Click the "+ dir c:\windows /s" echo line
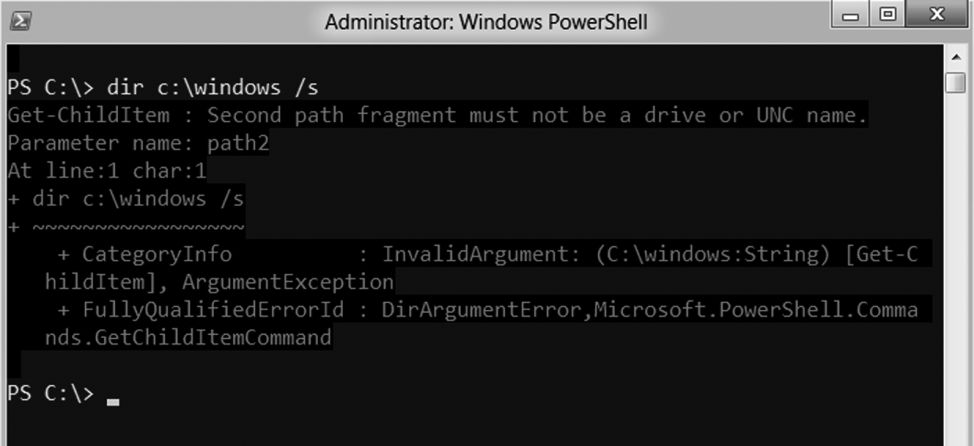The image size is (974, 446). [126, 199]
